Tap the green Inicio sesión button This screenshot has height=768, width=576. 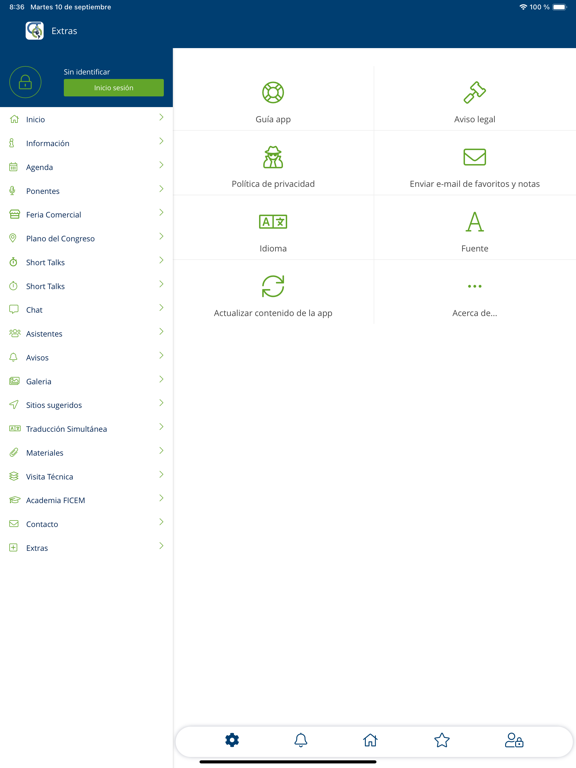[x=114, y=88]
